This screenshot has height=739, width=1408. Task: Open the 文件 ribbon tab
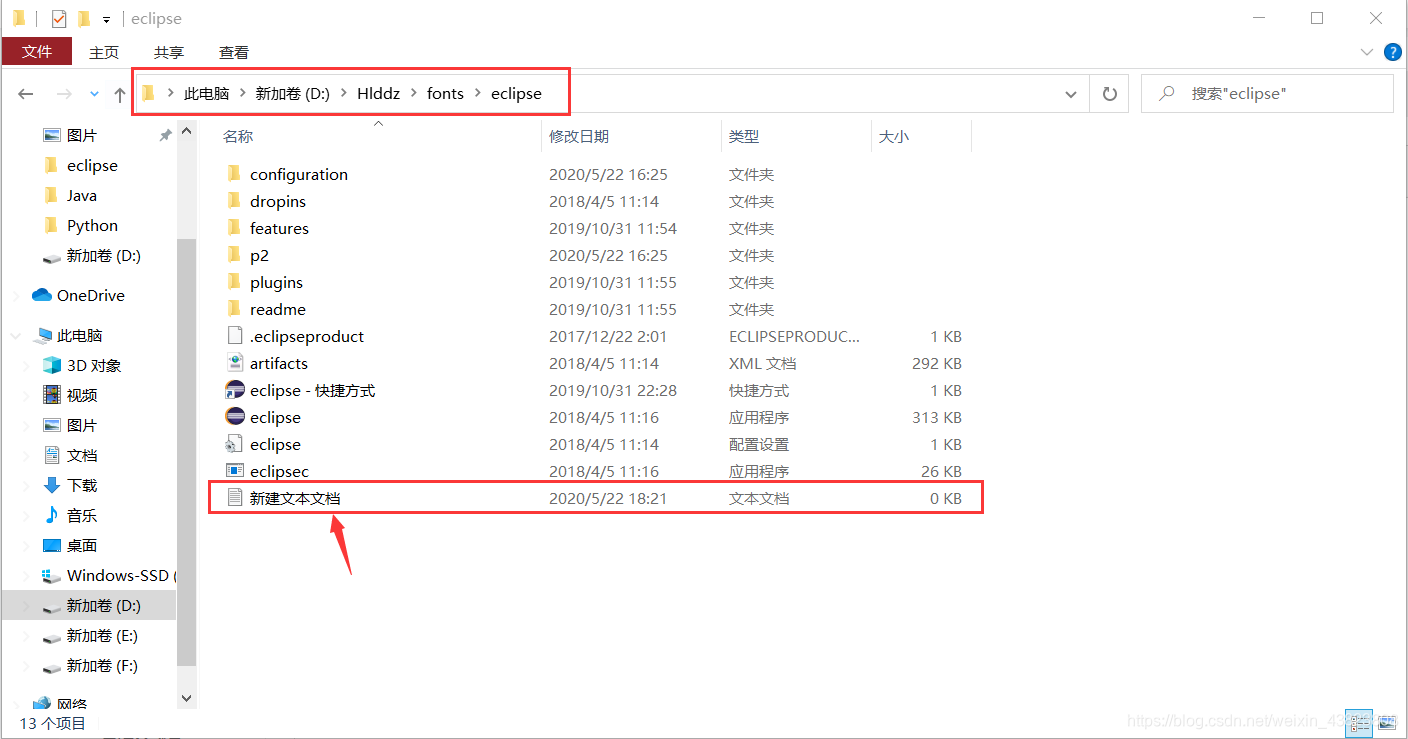click(37, 52)
